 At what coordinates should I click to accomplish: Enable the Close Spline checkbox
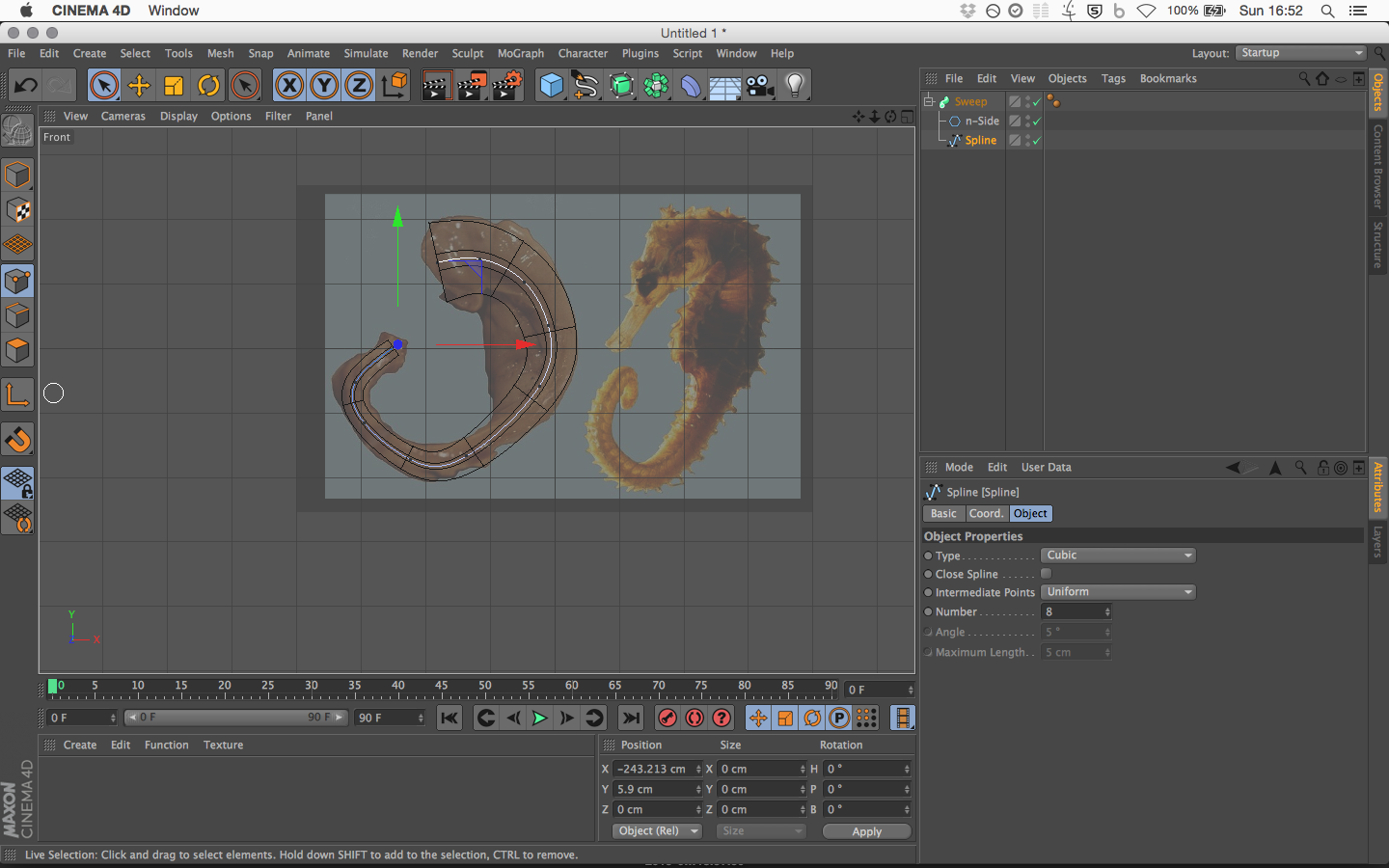(1046, 574)
